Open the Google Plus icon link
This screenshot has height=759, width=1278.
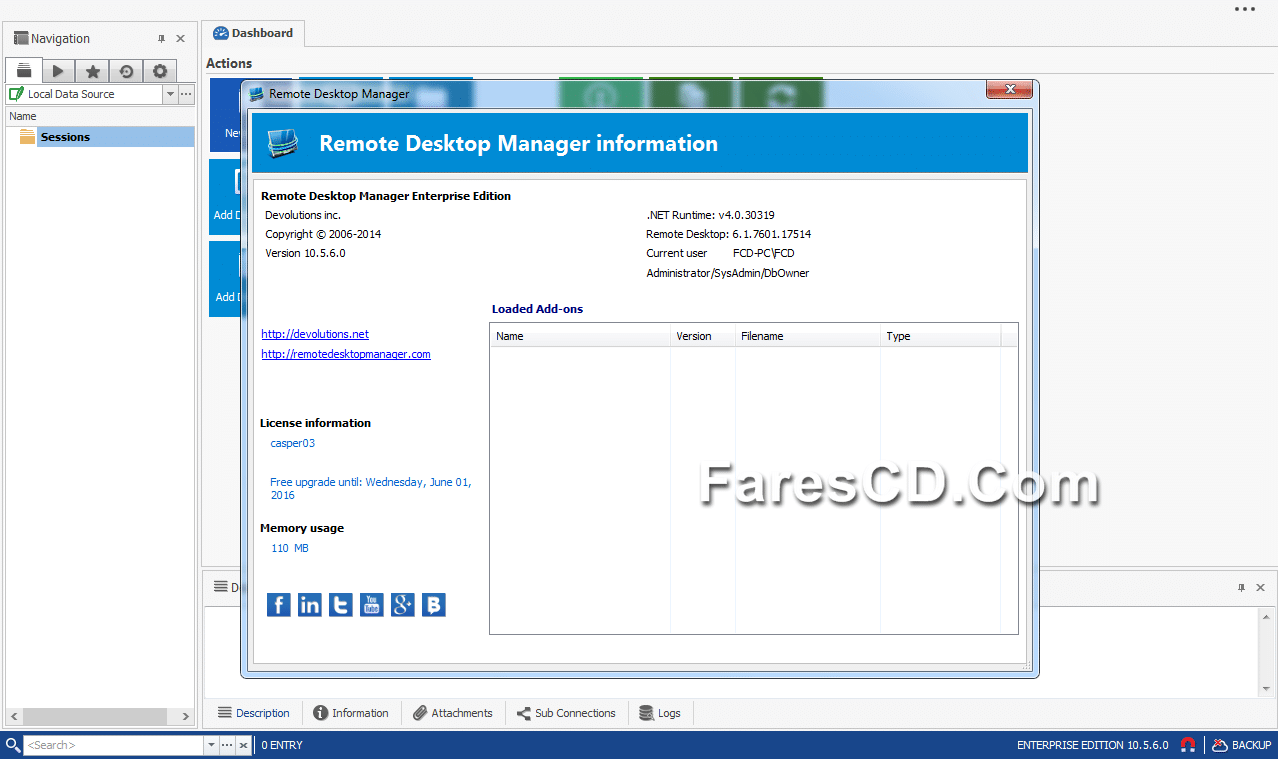[403, 605]
